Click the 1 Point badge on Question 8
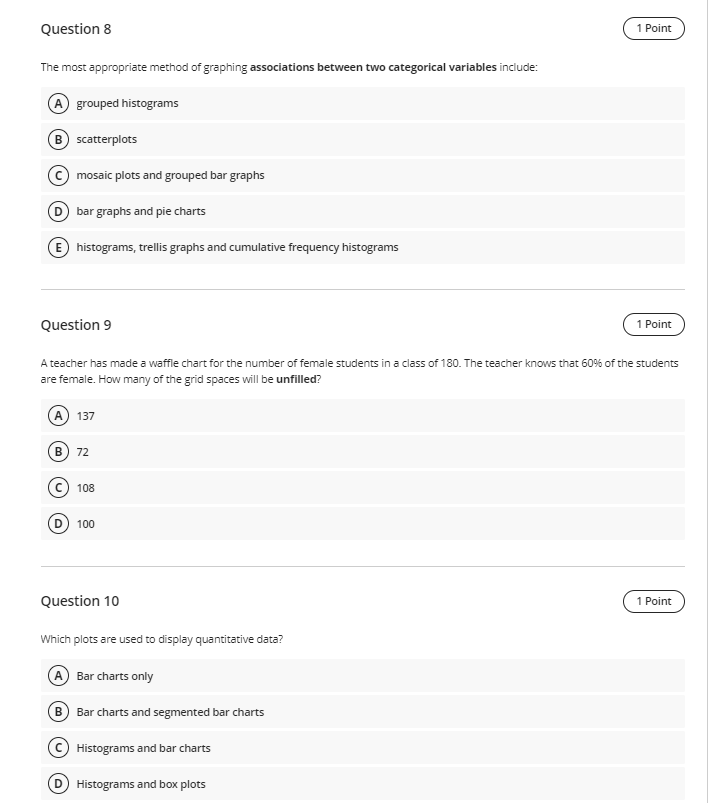Screen dimensions: 715x803 tap(654, 28)
